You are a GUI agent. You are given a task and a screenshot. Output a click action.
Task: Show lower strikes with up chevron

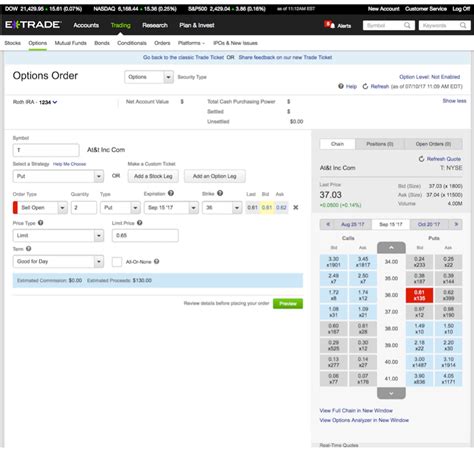pos(391,248)
